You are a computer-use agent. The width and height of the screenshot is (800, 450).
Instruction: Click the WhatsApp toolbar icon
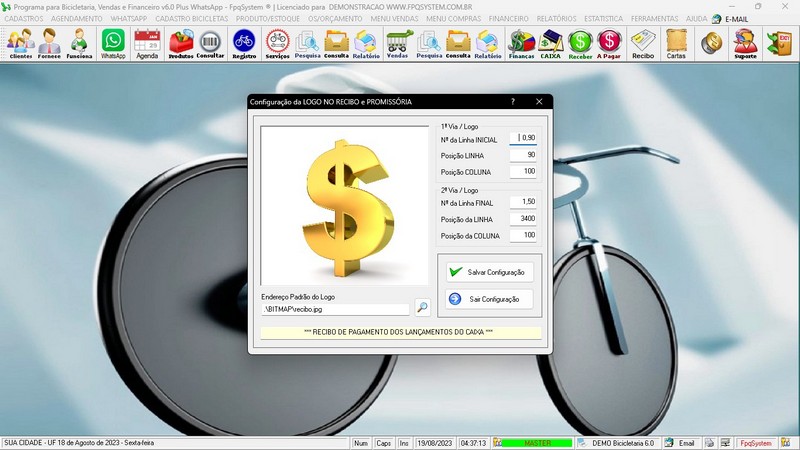pos(113,44)
